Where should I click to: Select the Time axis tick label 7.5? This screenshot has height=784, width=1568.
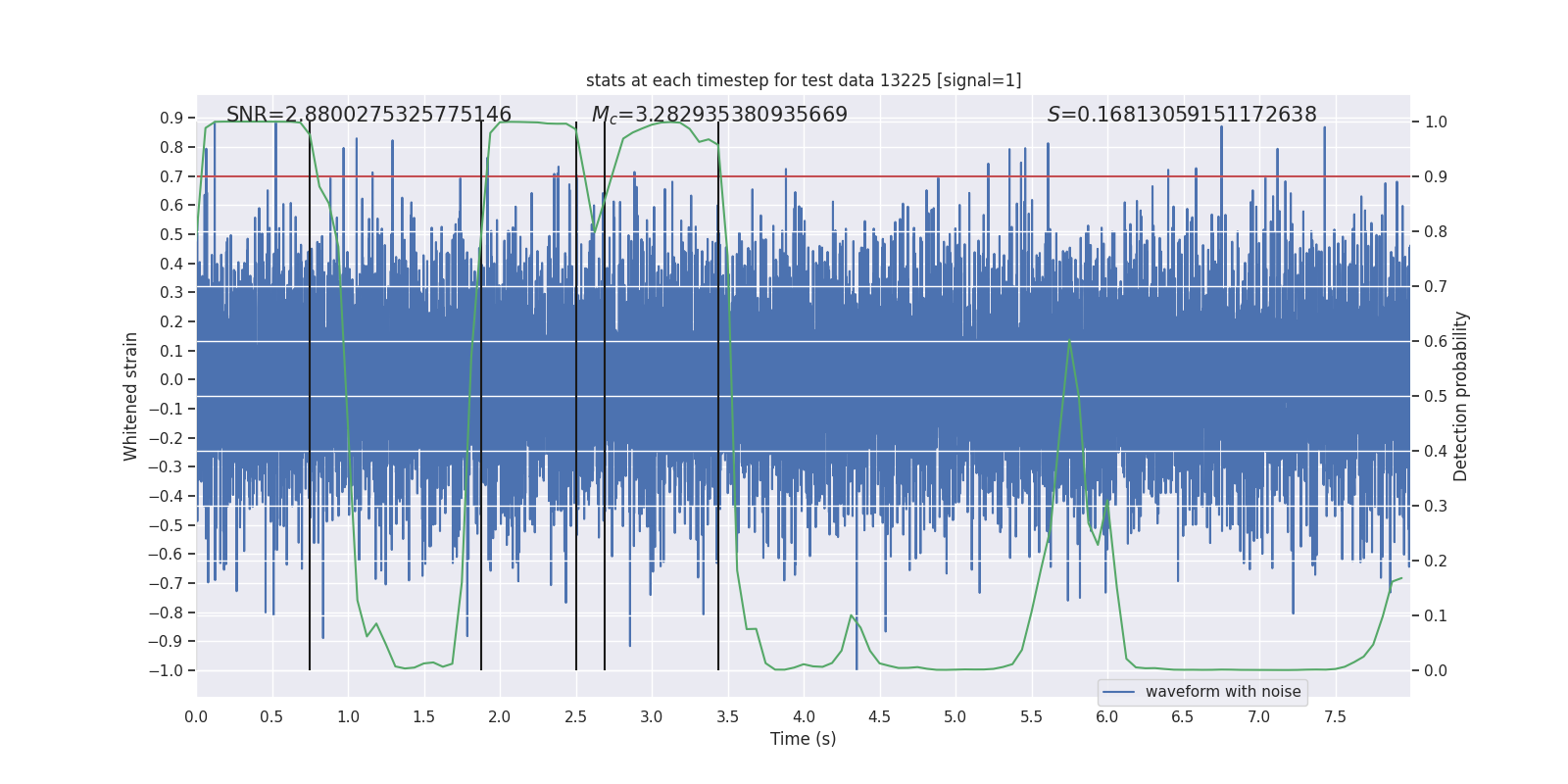click(x=1335, y=716)
